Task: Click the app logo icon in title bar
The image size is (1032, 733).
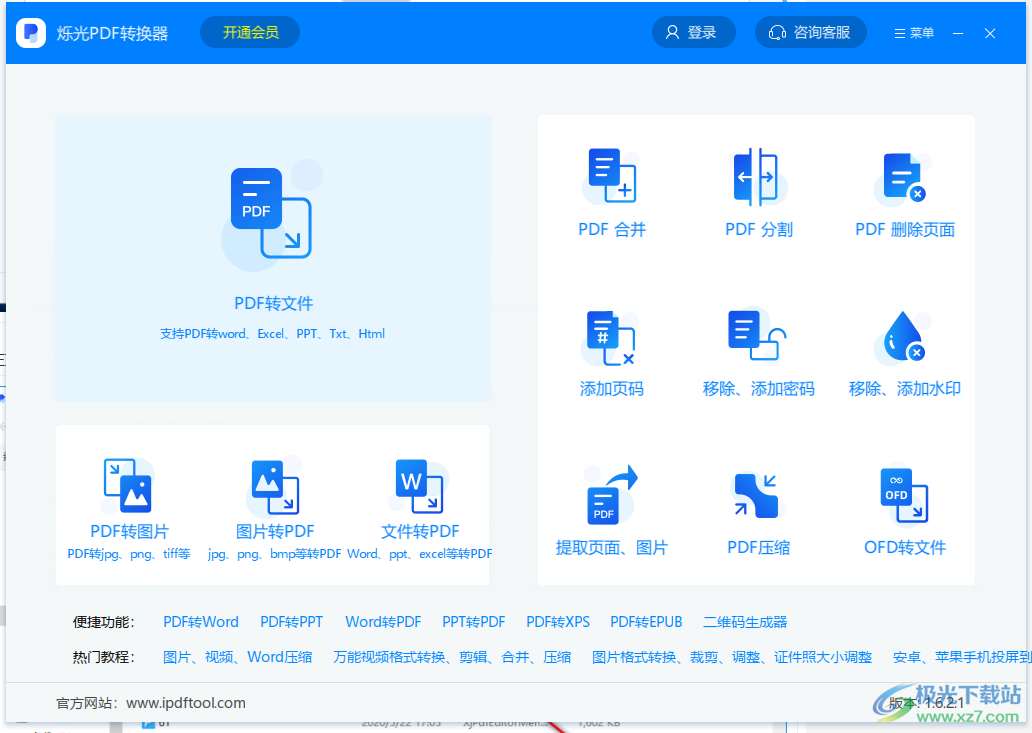Action: pos(31,33)
